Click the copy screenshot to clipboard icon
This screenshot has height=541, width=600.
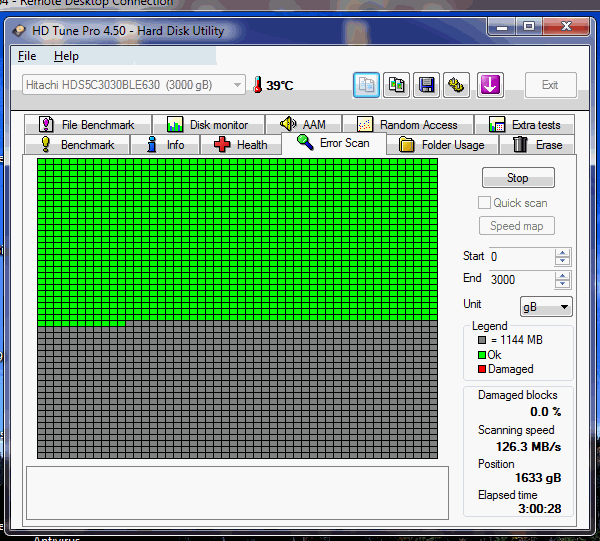point(396,85)
